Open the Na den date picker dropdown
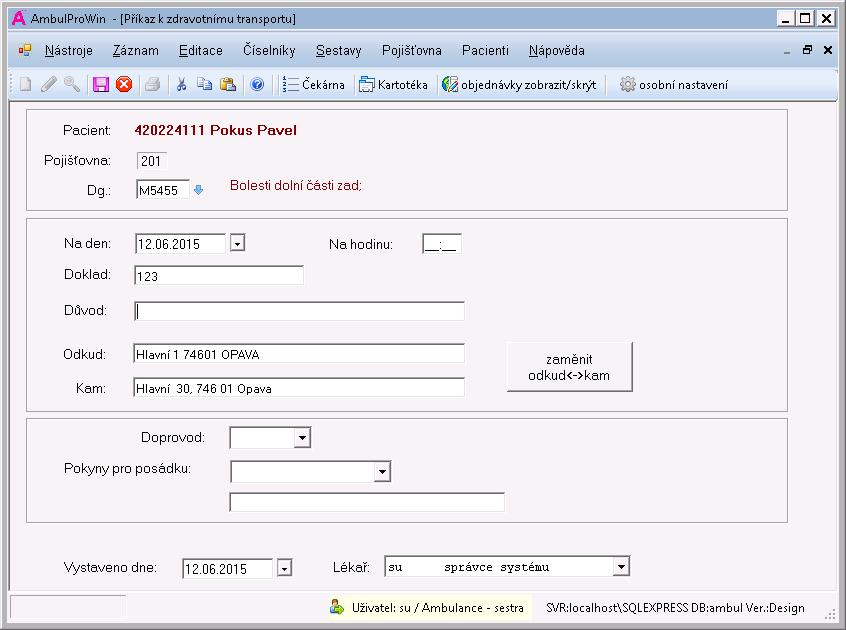Image resolution: width=846 pixels, height=630 pixels. 237,243
